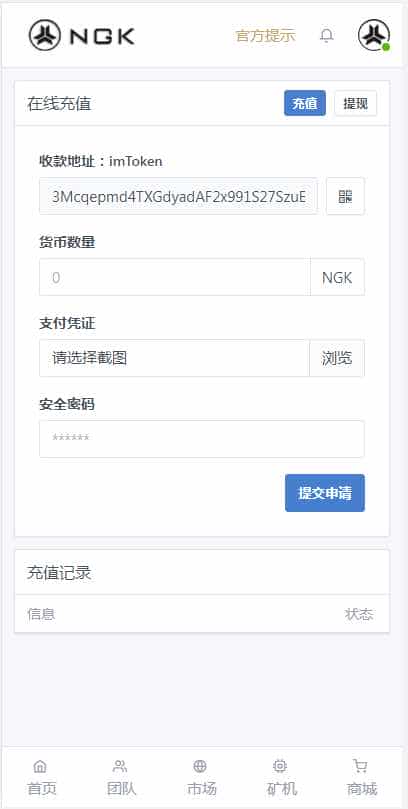The width and height of the screenshot is (408, 809).
Task: Switch to the 充值 recharge tab
Action: 305,103
